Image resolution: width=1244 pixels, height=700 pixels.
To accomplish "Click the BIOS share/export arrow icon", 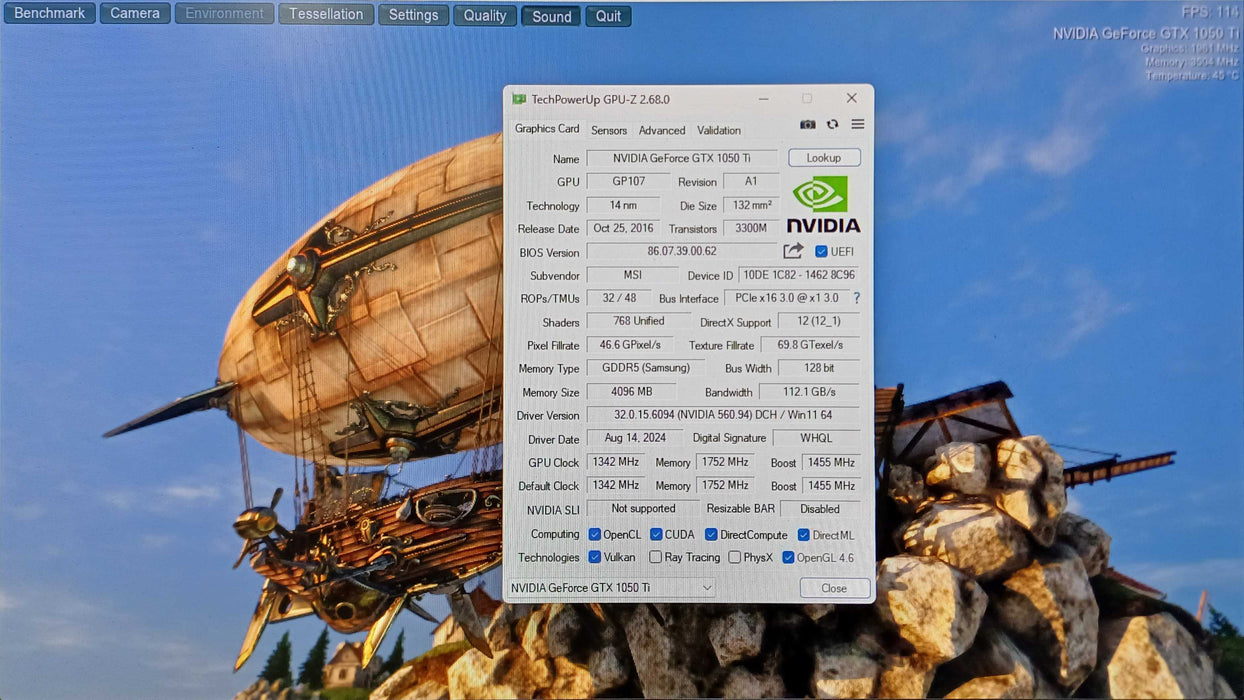I will click(x=793, y=251).
